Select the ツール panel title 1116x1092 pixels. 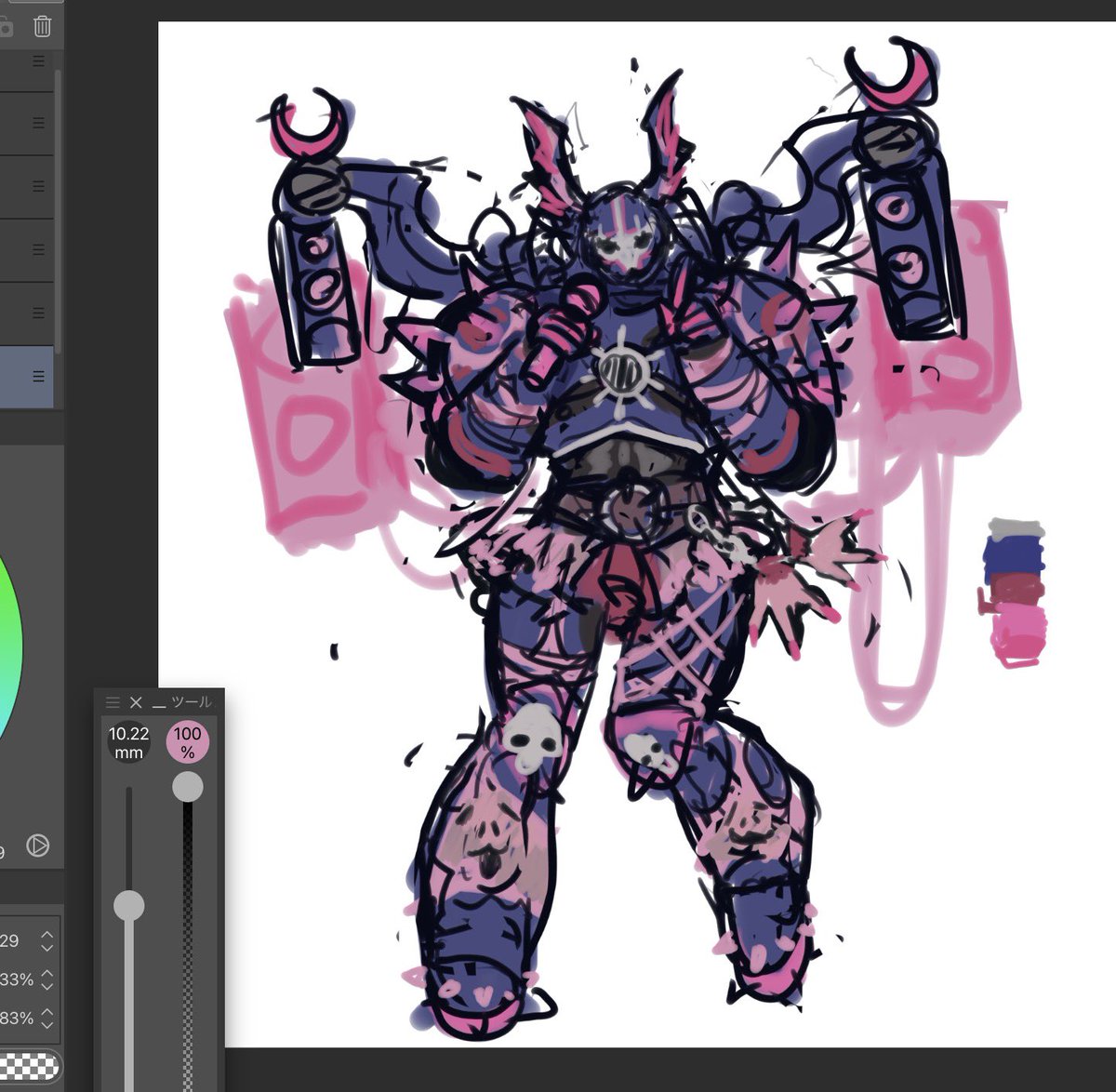point(191,702)
